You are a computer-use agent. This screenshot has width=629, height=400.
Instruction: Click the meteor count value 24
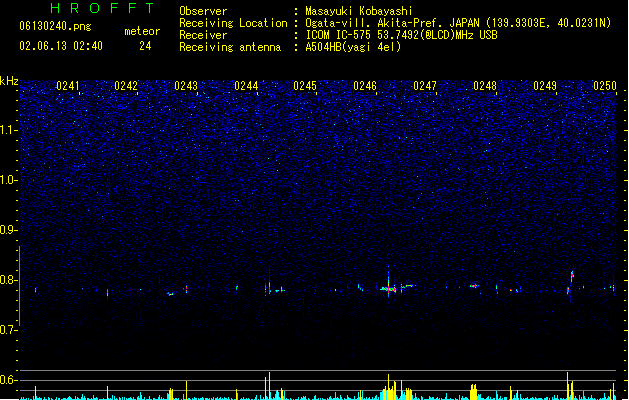[x=145, y=46]
